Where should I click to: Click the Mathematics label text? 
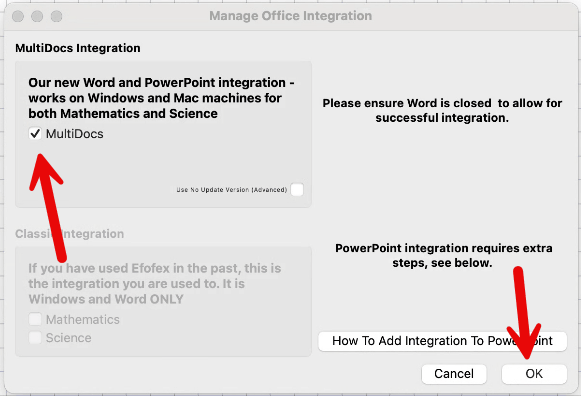tap(83, 319)
